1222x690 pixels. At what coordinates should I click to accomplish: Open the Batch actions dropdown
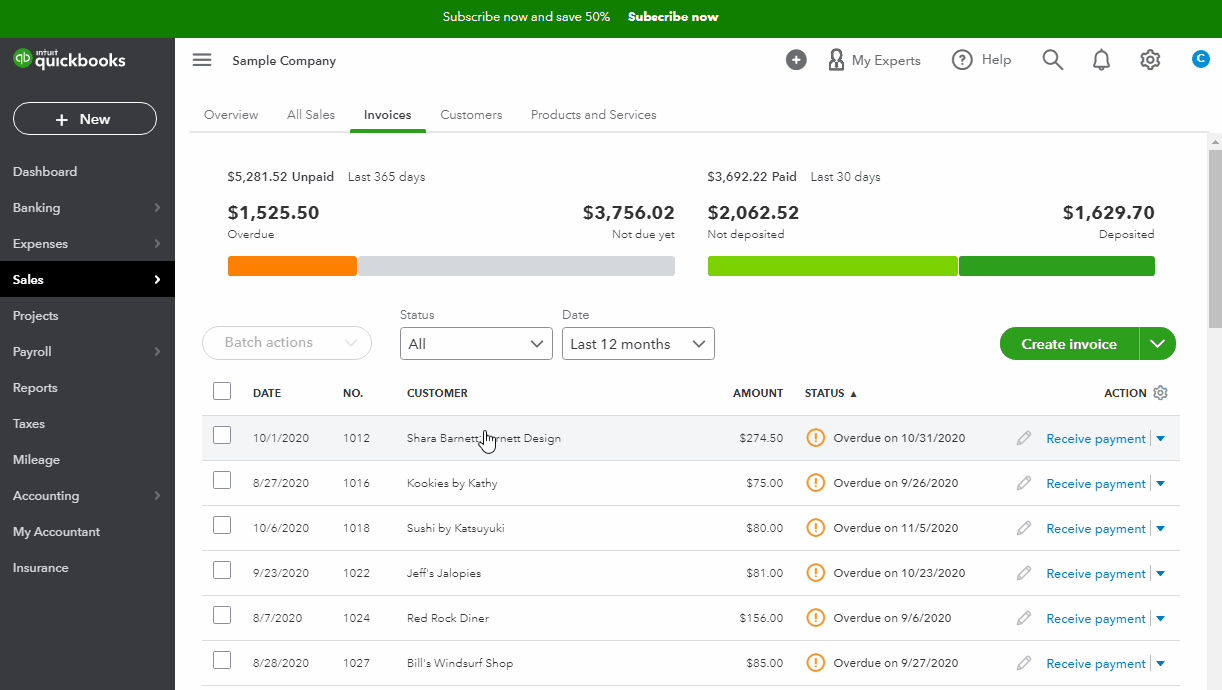[x=287, y=343]
